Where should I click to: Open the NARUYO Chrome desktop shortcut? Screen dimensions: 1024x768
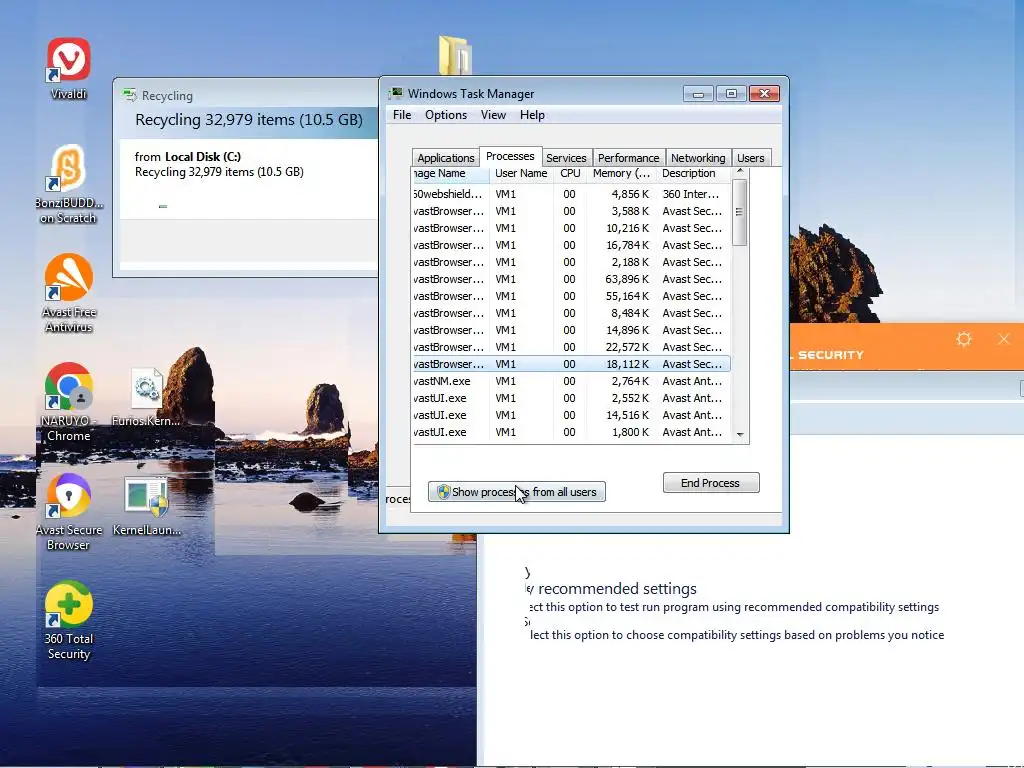click(x=69, y=402)
